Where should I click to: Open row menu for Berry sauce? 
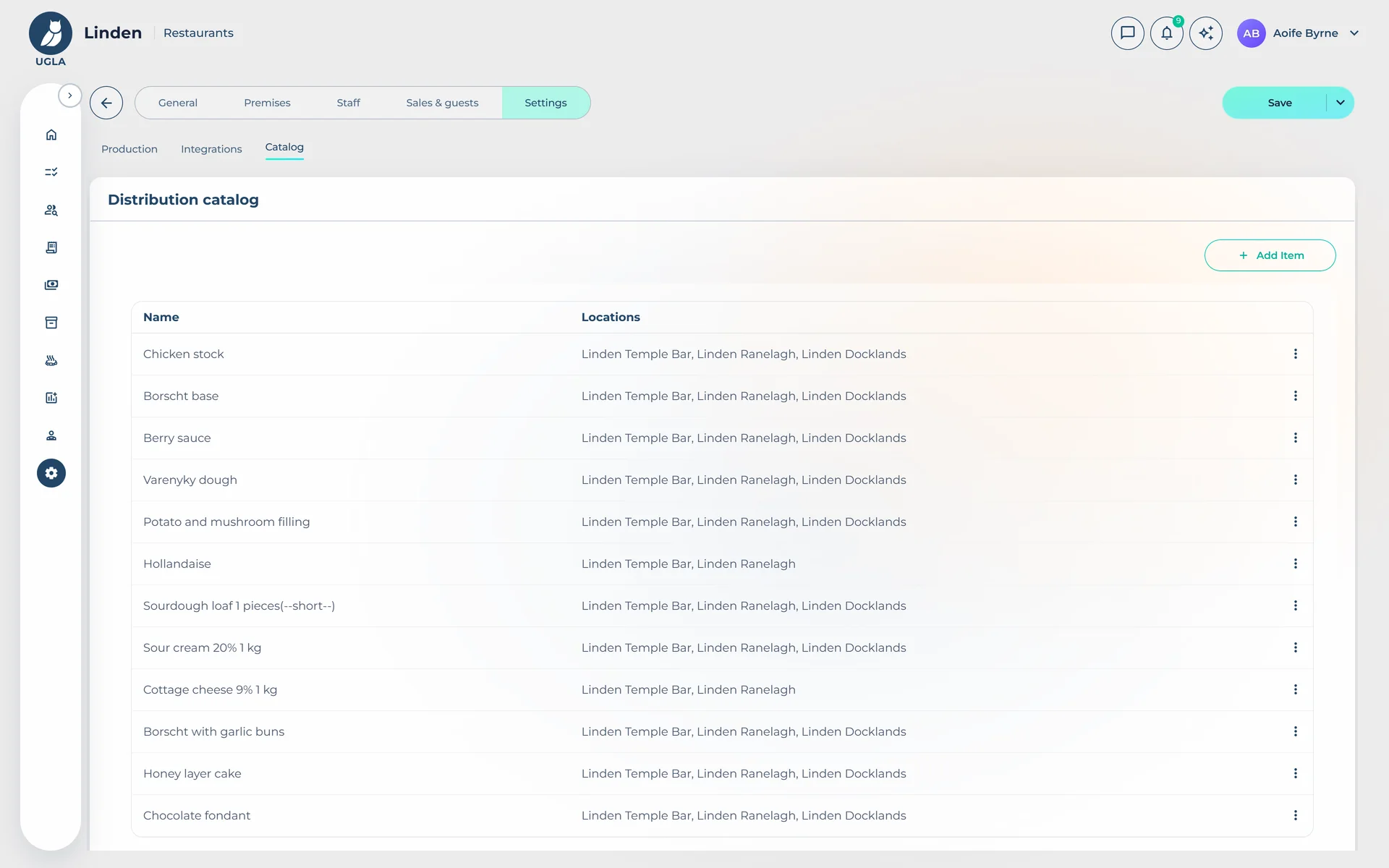[x=1295, y=438]
